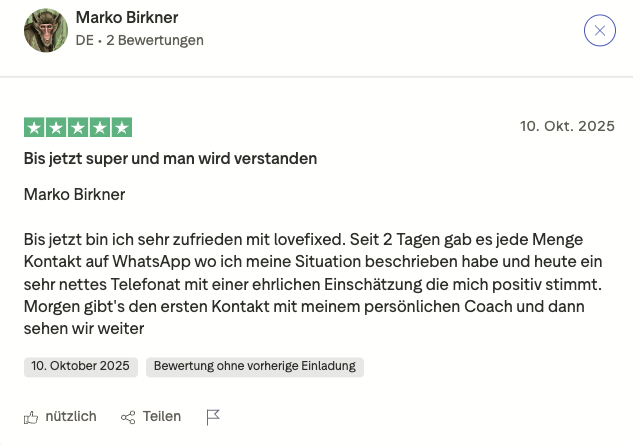This screenshot has height=444, width=633.
Task: Flag this review with the flag icon
Action: pos(213,417)
